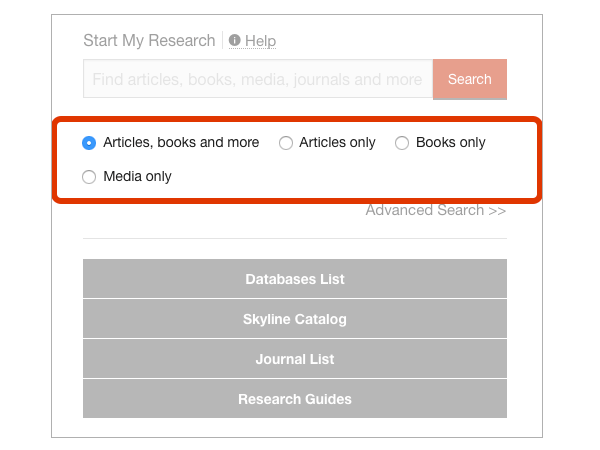Open the Databases List
600x450 pixels.
pos(295,279)
